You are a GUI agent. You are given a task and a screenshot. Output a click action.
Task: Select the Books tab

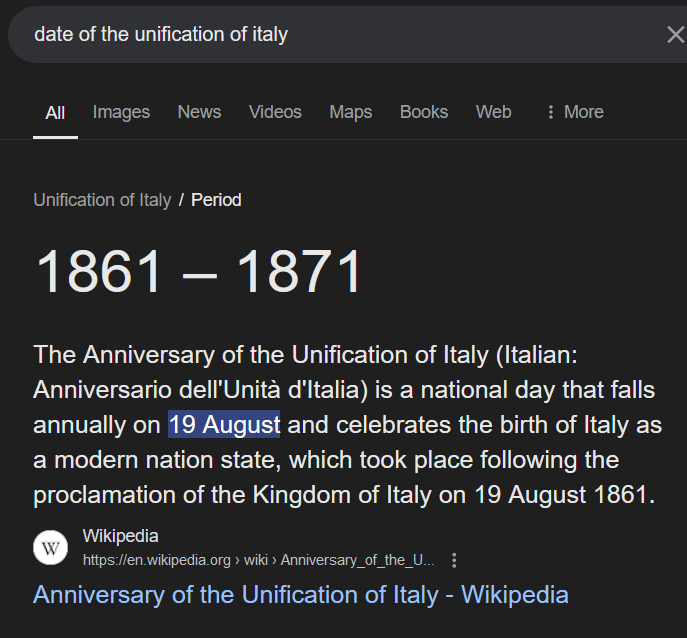coord(424,112)
